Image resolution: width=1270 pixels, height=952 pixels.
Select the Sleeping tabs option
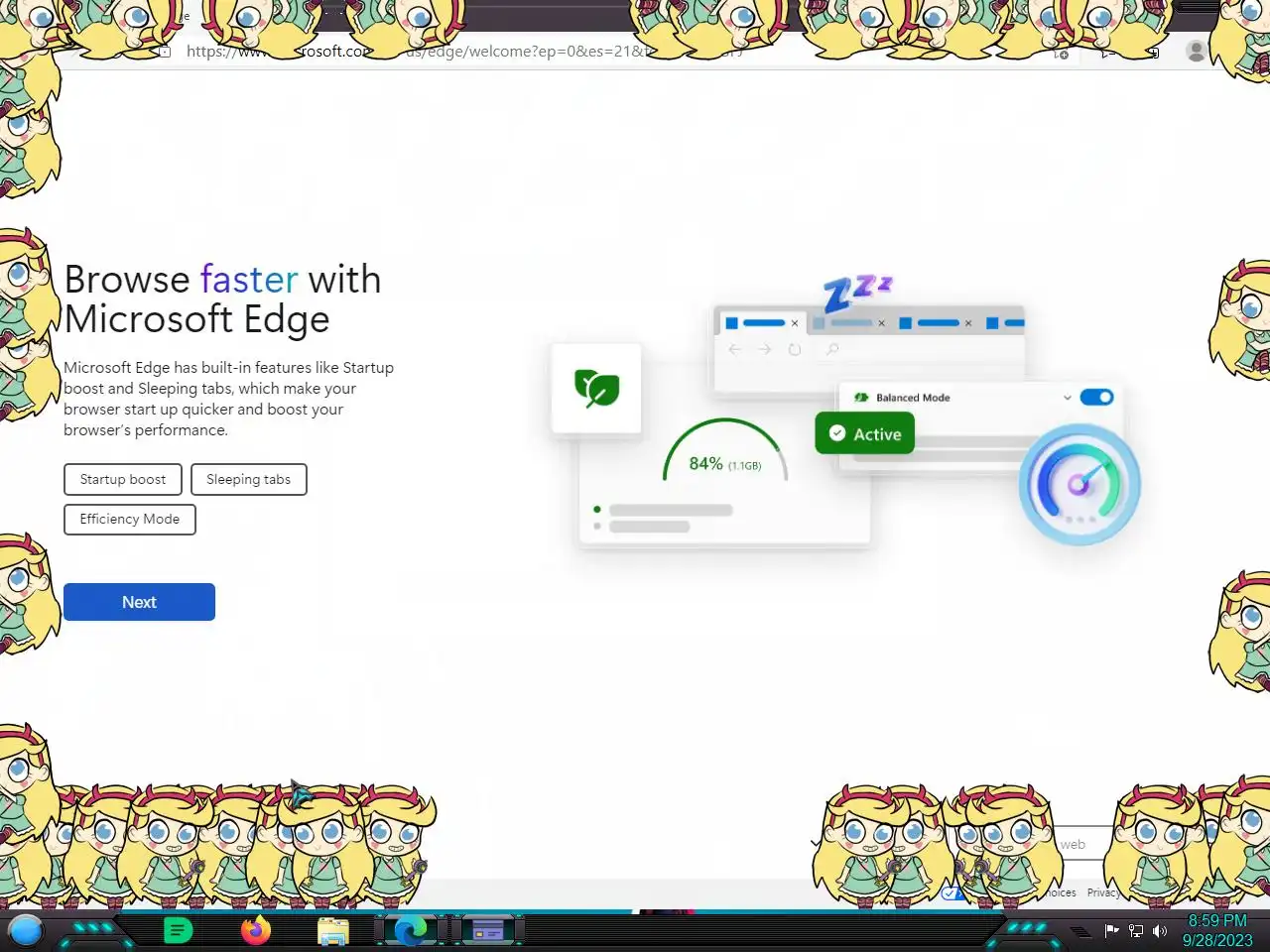[248, 479]
